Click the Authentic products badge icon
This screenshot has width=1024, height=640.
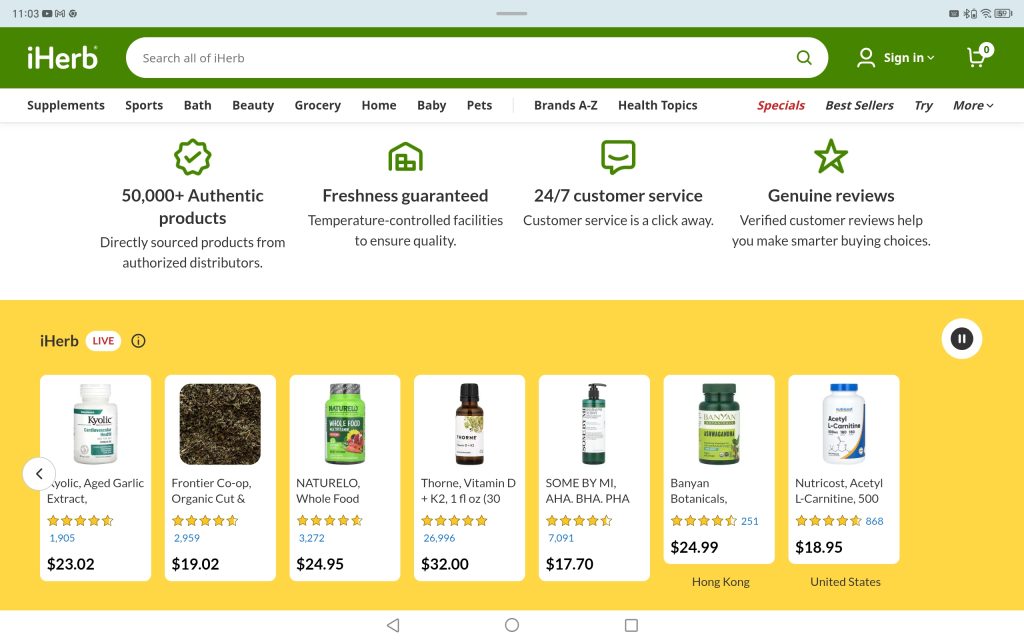pos(192,157)
